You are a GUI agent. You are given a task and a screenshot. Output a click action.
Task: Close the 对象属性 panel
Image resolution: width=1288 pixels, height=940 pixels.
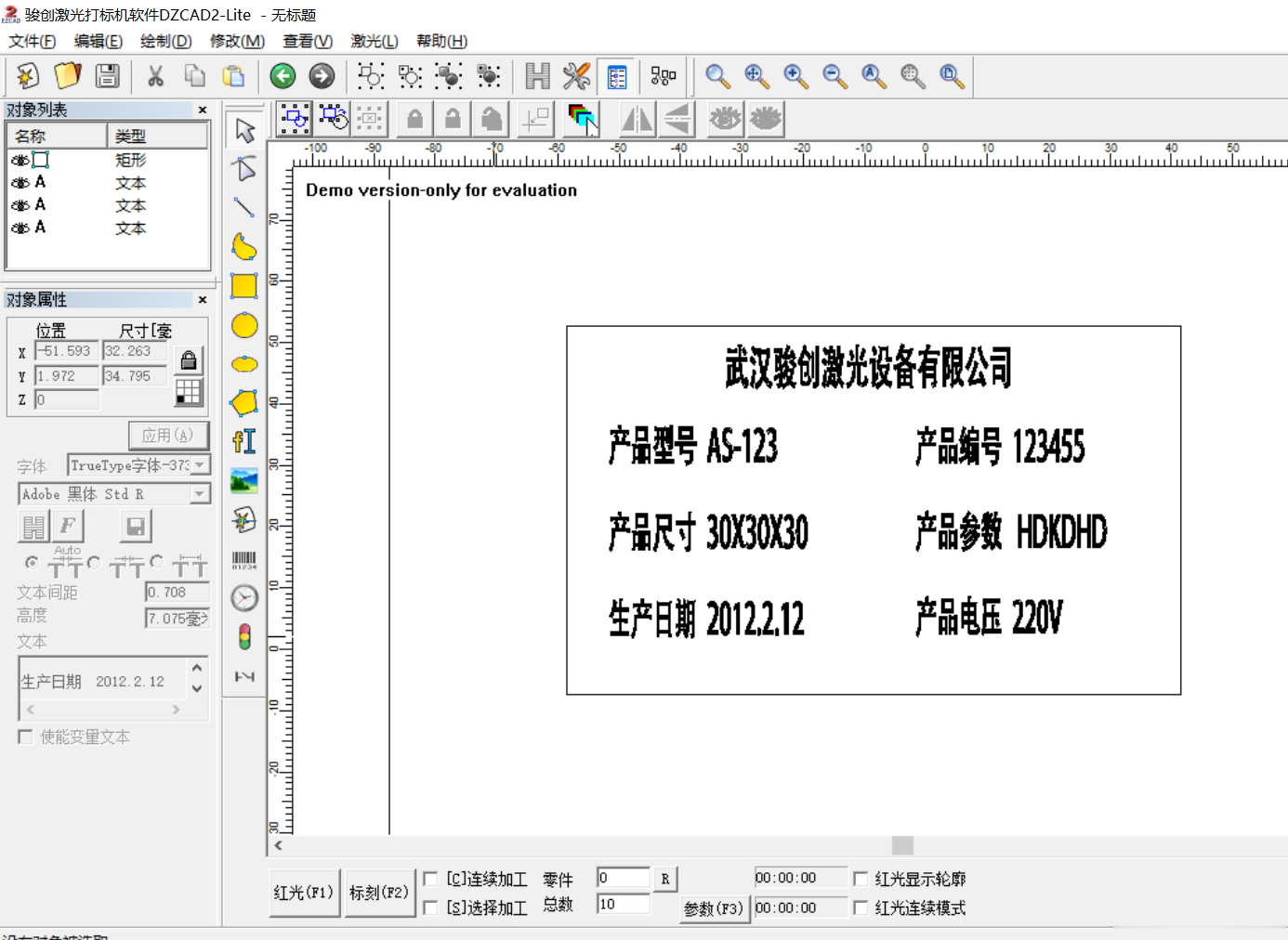(x=203, y=299)
